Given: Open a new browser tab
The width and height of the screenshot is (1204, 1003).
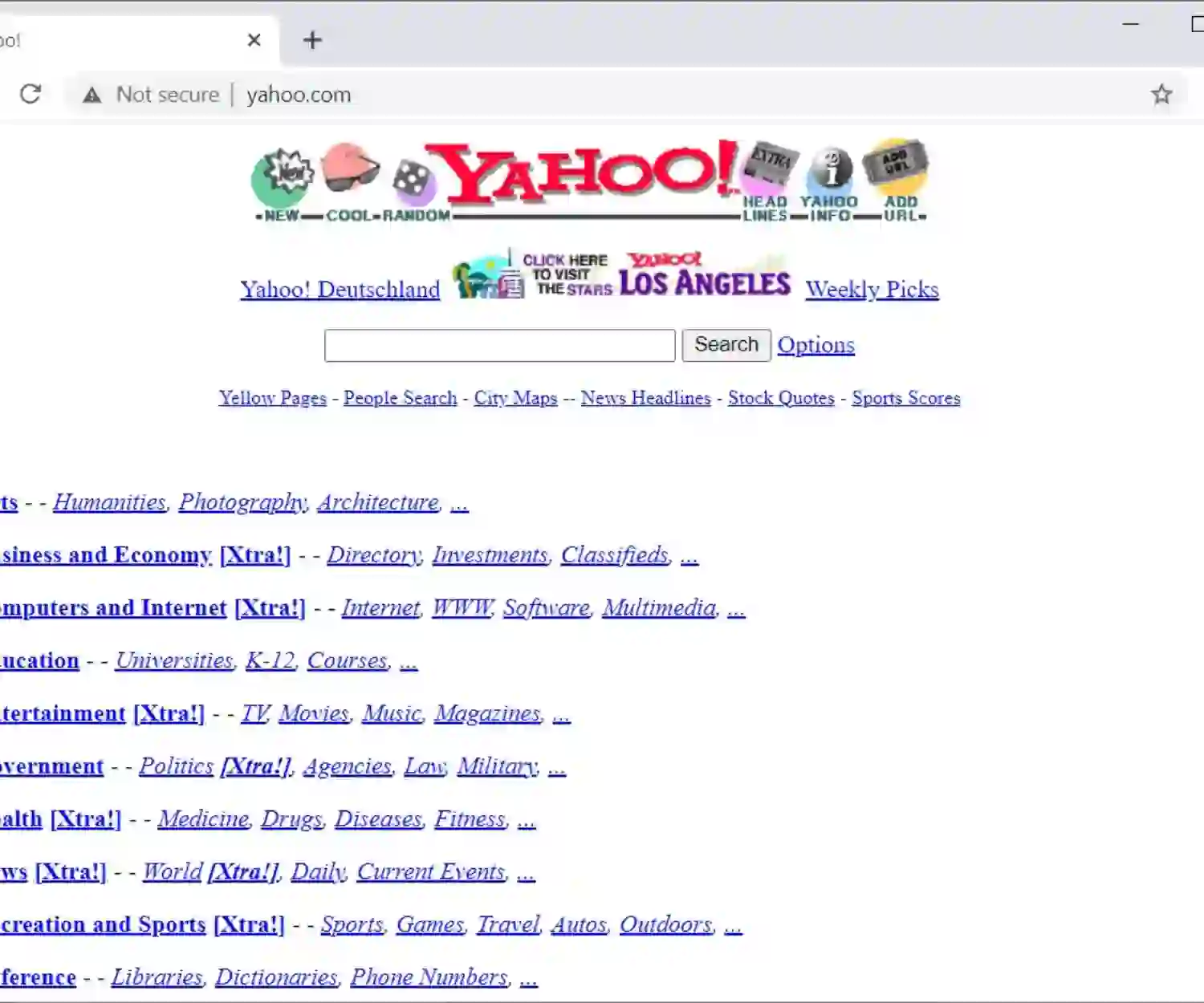Looking at the screenshot, I should point(312,40).
